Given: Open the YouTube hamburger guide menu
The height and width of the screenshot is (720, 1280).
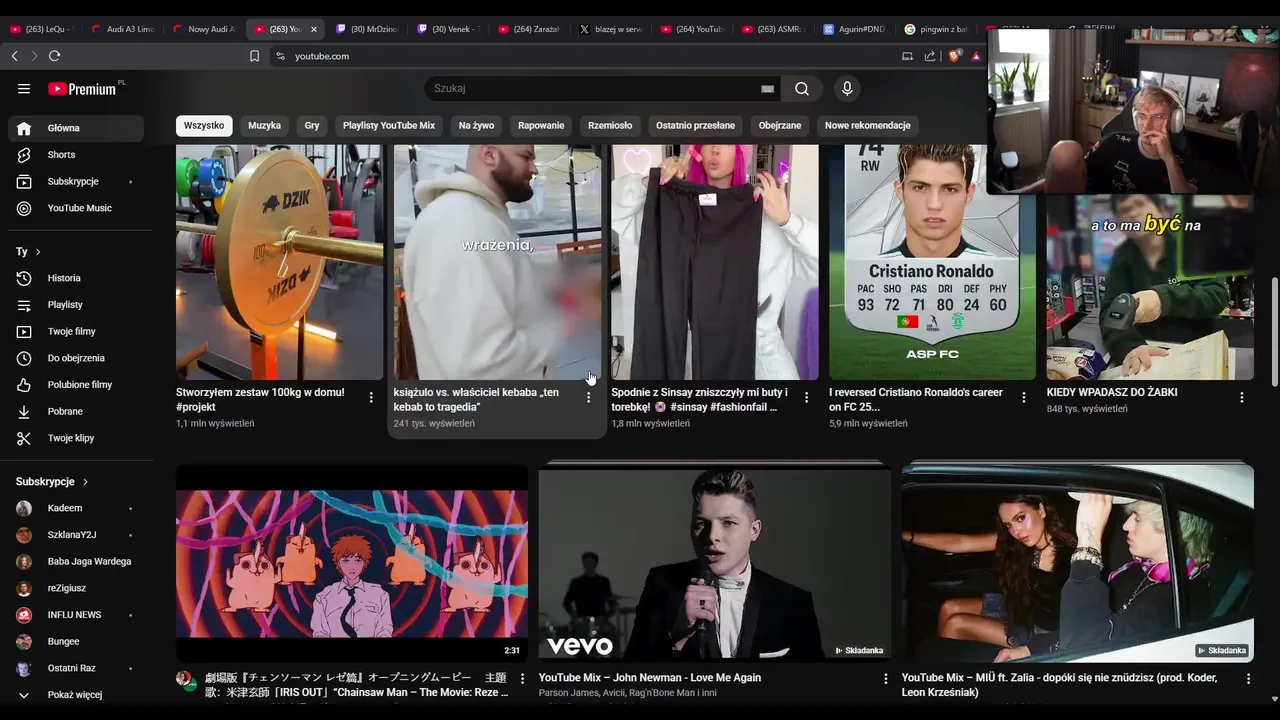Looking at the screenshot, I should (x=24, y=89).
